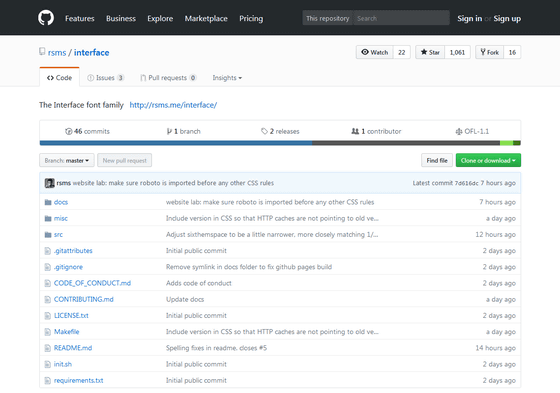Open the Branch: master dropdown

click(x=67, y=160)
